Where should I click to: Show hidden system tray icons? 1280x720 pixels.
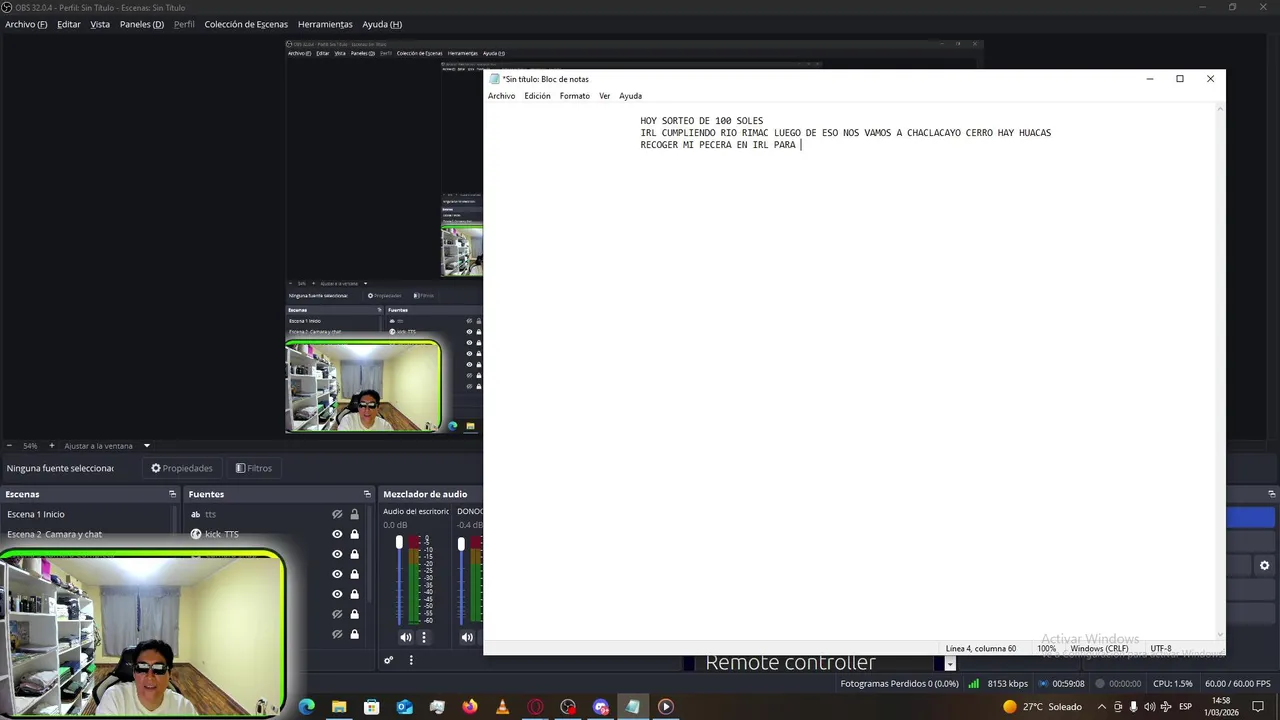[x=1102, y=707]
